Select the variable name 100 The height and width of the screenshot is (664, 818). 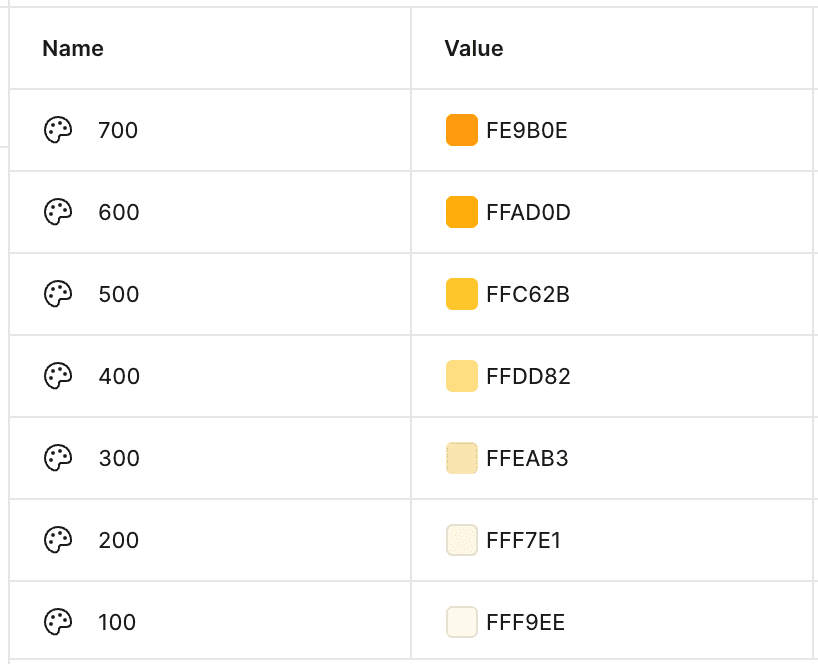(117, 622)
